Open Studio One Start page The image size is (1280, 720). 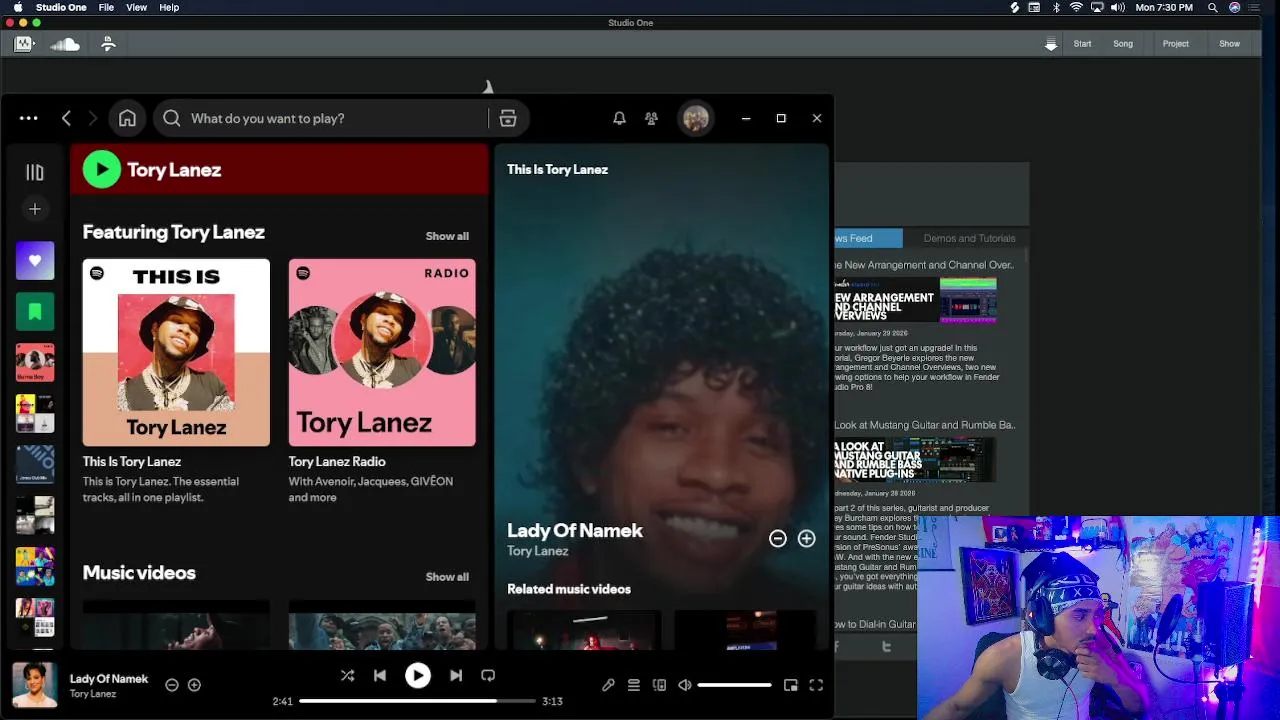pos(1082,44)
